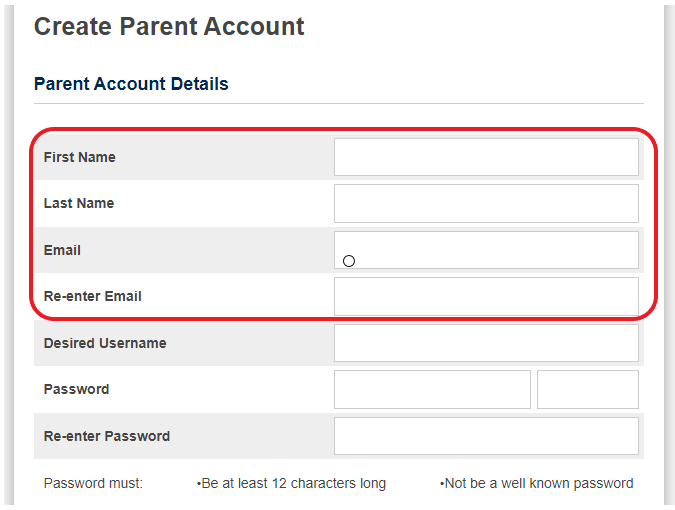
Task: Click the Last Name label text
Action: (x=79, y=203)
